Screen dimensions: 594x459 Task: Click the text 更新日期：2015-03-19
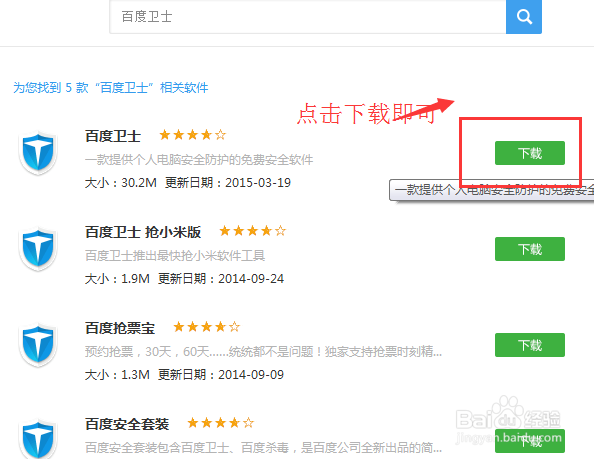click(x=228, y=183)
